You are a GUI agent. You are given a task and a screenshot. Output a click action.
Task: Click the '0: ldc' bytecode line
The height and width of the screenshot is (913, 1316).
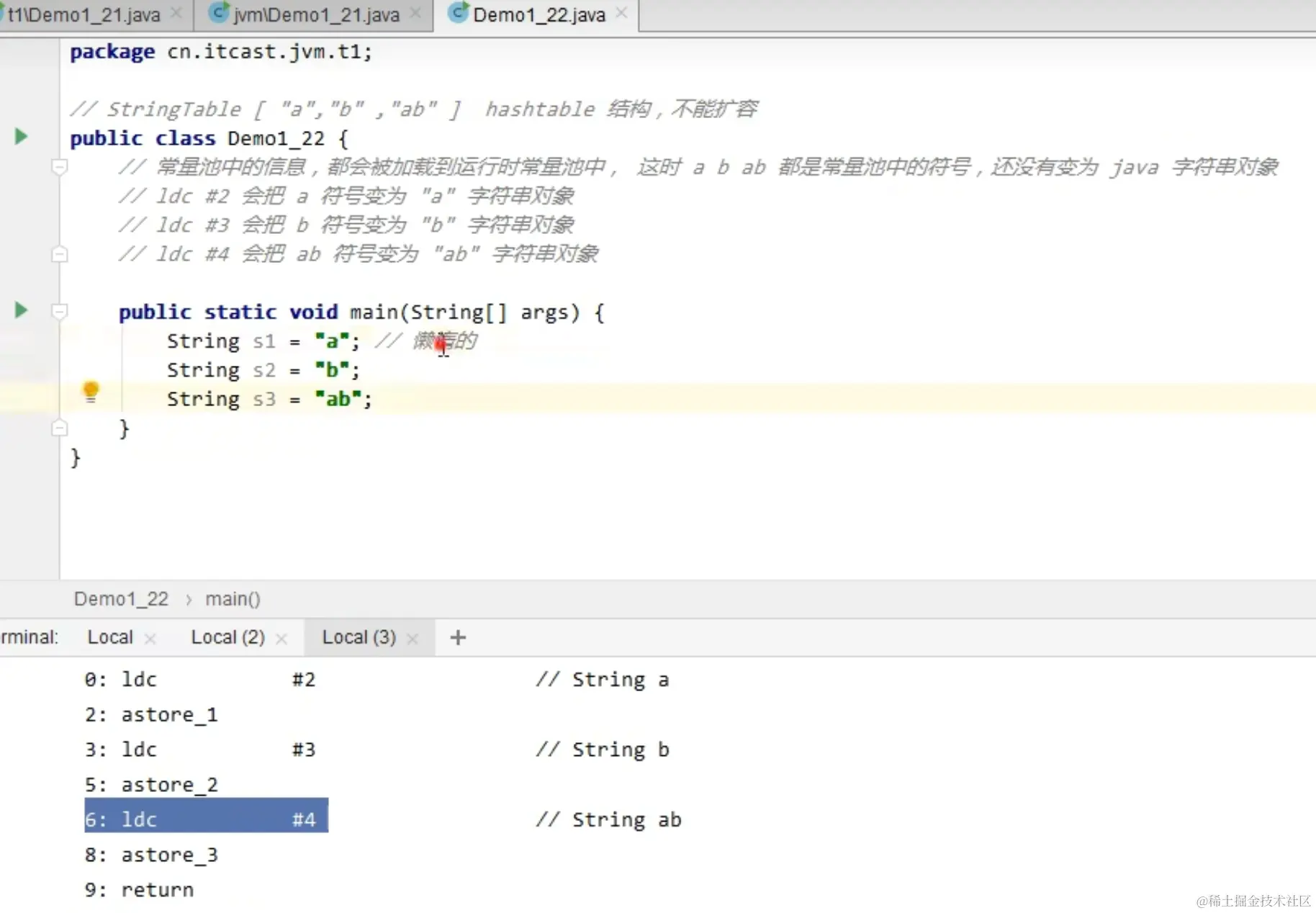(x=199, y=680)
